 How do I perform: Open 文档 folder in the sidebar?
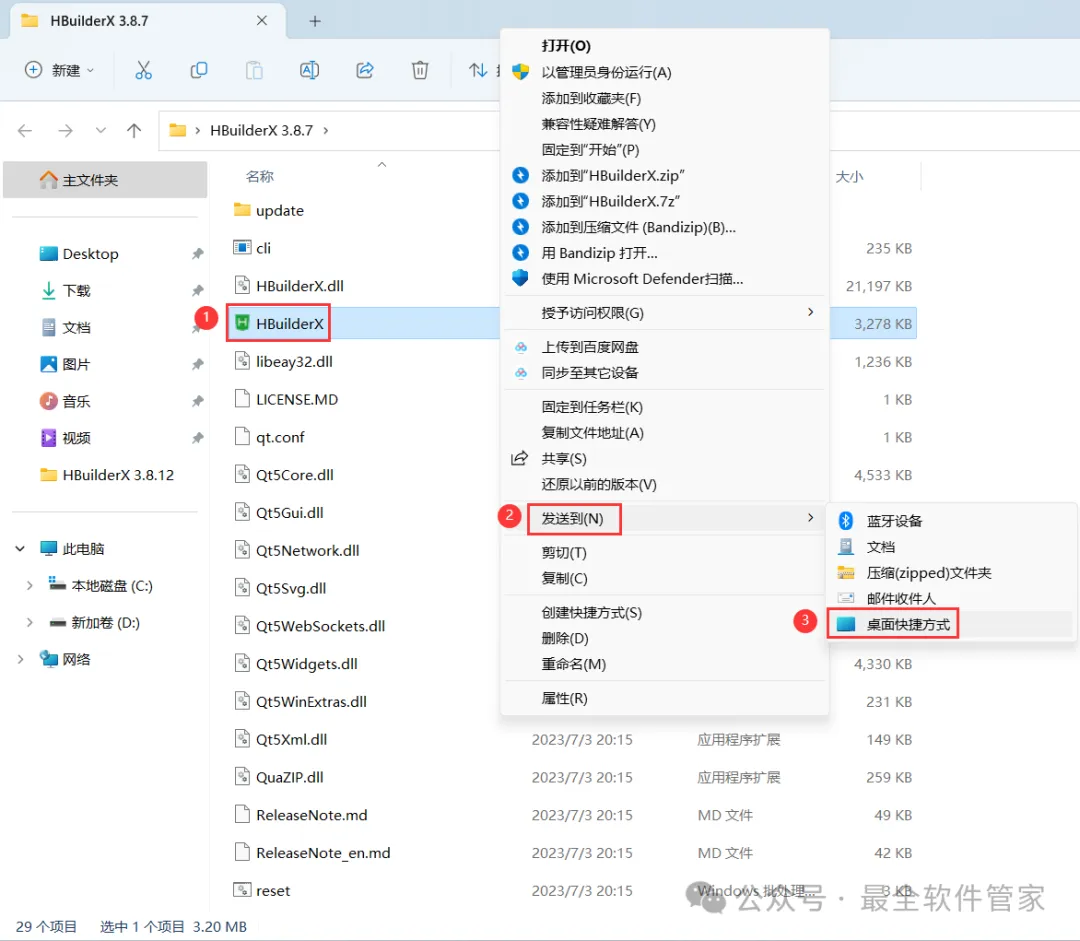(x=76, y=328)
